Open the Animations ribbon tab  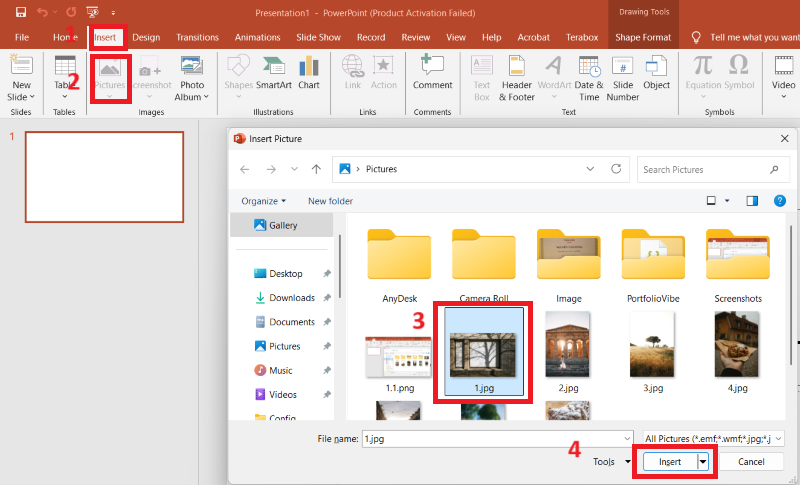(x=257, y=37)
